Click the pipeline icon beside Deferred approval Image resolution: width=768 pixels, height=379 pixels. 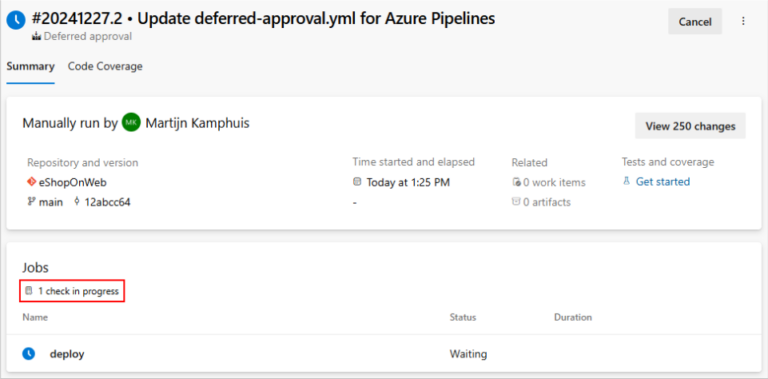coord(36,36)
